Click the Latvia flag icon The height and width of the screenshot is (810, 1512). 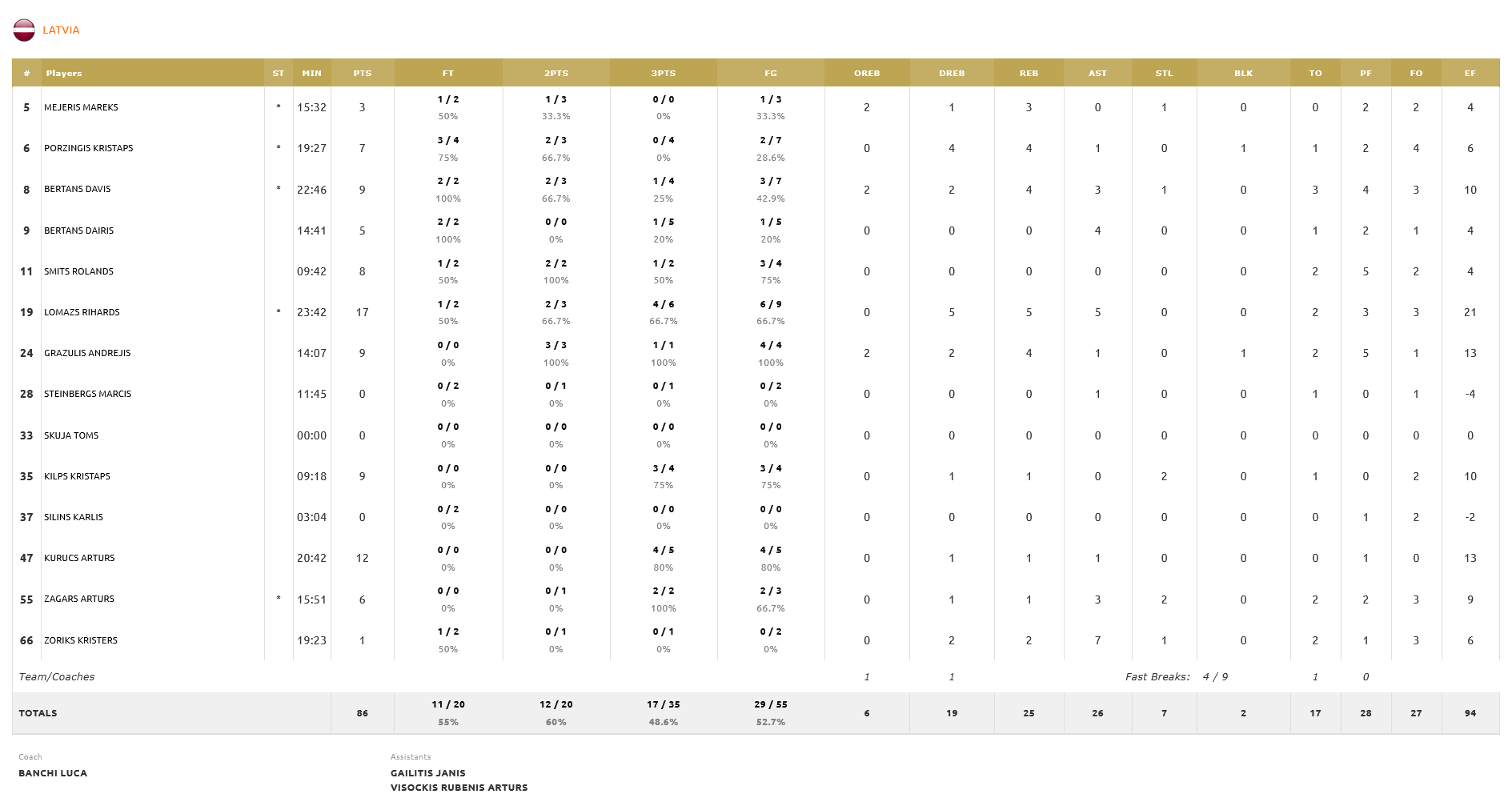click(x=24, y=30)
